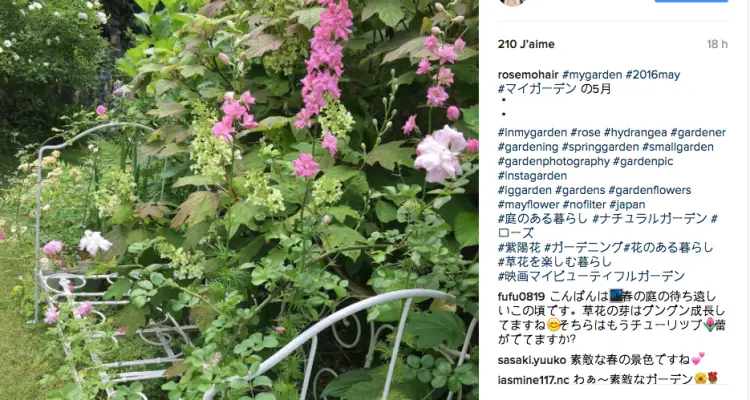Click the #hydrangea hashtag
The image size is (750, 400).
coord(635,133)
